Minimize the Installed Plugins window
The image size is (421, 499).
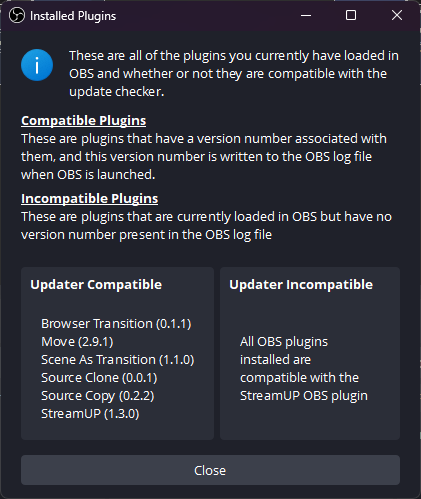click(306, 15)
